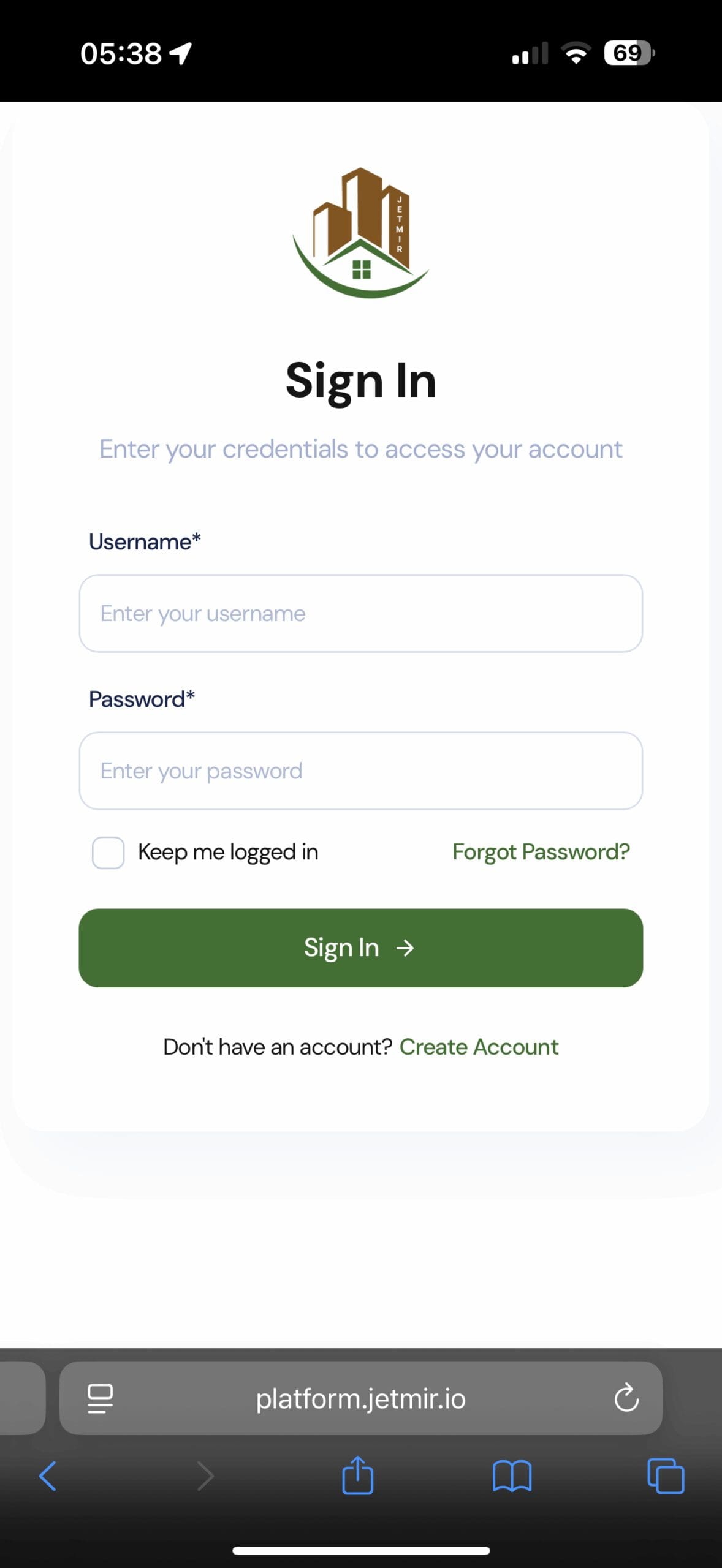722x1568 pixels.
Task: Reload the page in Safari
Action: pyautogui.click(x=626, y=1398)
